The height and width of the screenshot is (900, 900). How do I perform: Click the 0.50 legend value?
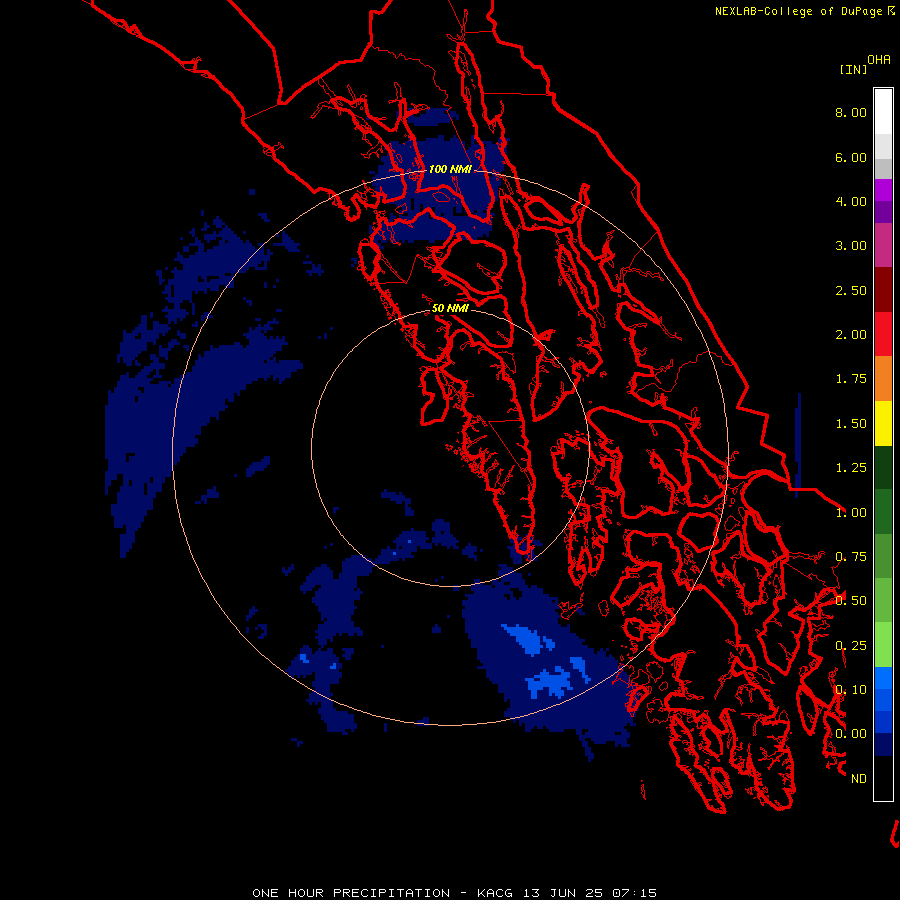[851, 601]
